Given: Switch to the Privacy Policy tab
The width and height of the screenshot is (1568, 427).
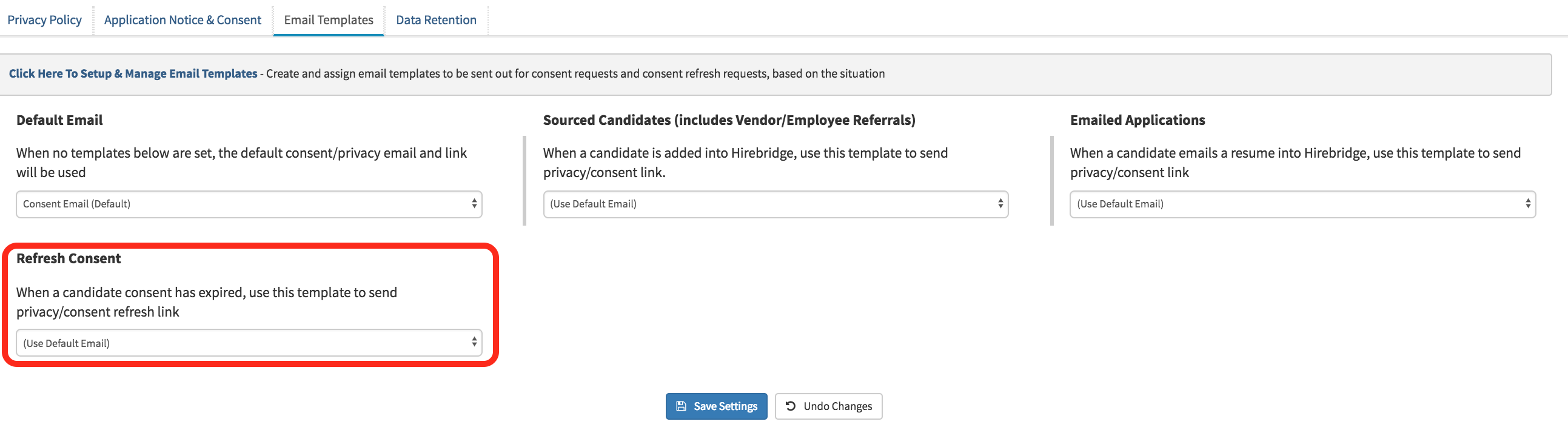Looking at the screenshot, I should pyautogui.click(x=44, y=19).
